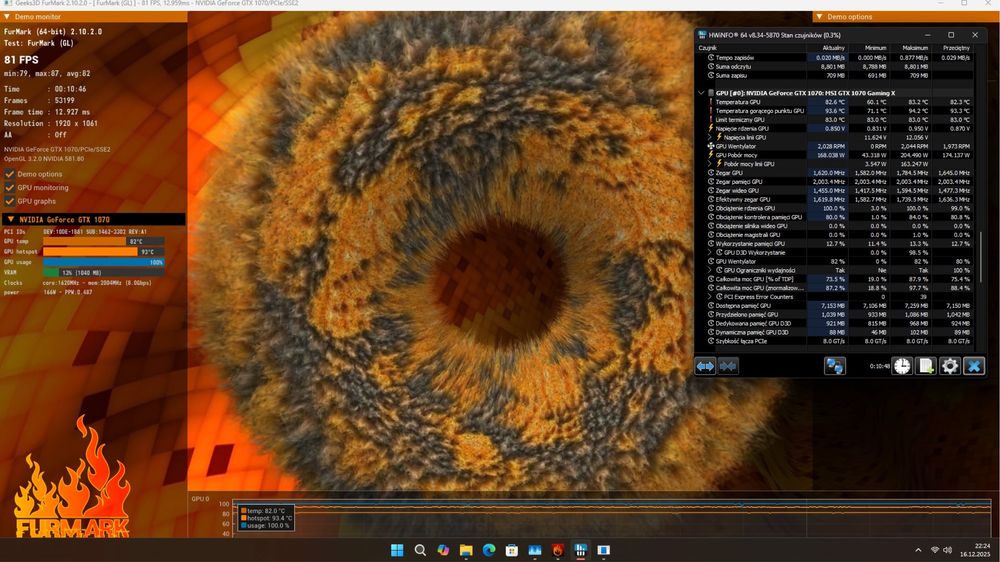Select Efektywny zegar GPU row

(x=839, y=200)
